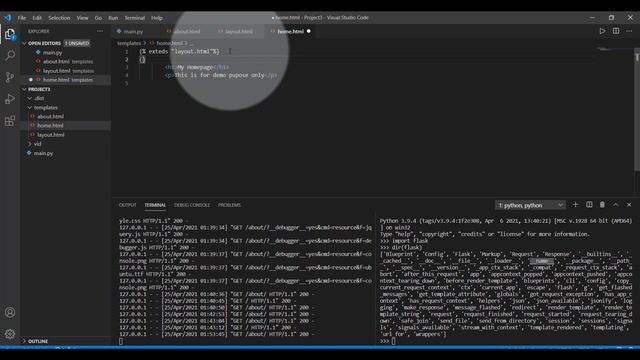The width and height of the screenshot is (640, 360).
Task: Click the 1 UNSAVED badge
Action: [77, 43]
